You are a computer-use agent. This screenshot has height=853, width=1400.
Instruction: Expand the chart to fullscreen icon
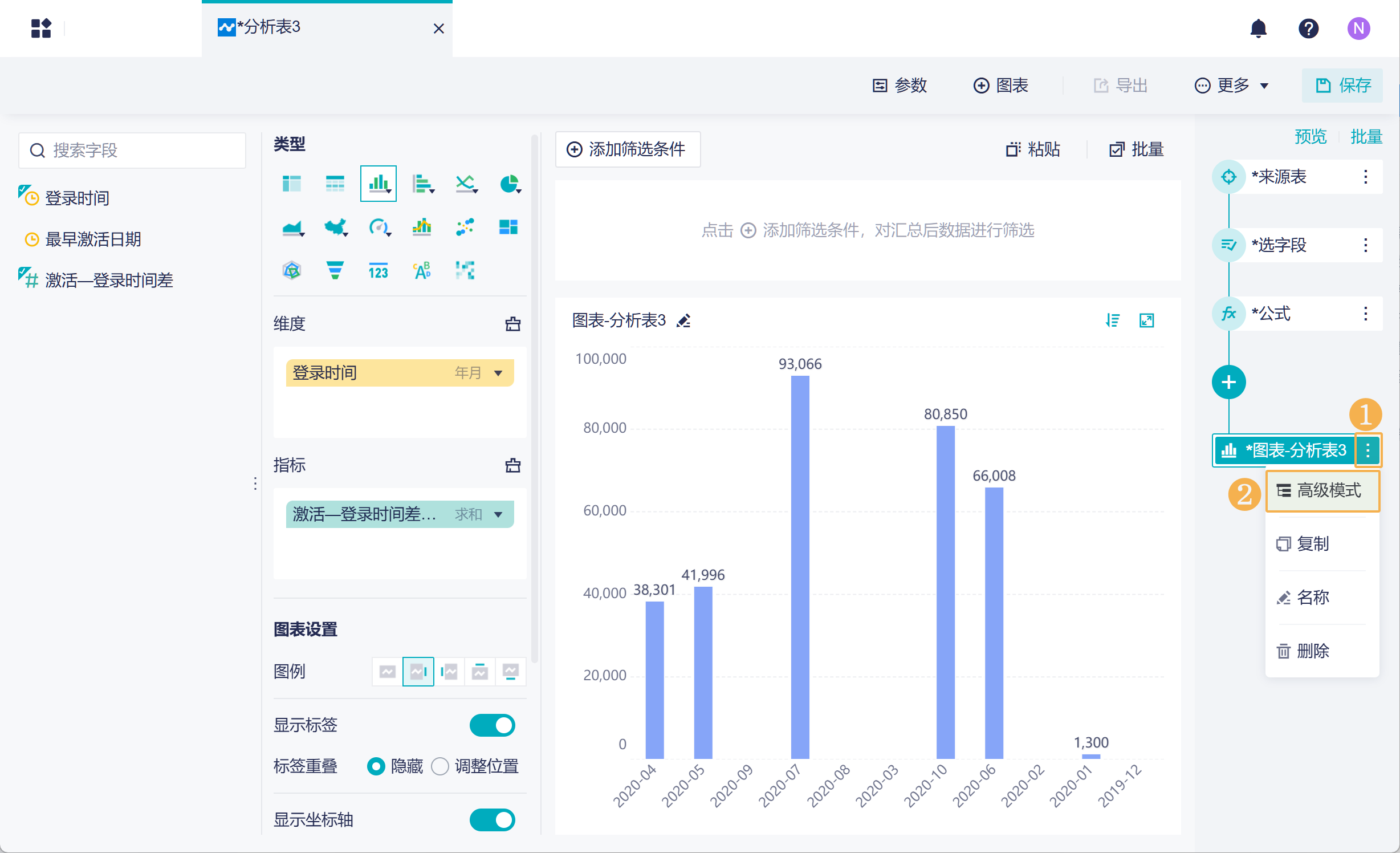[1146, 320]
